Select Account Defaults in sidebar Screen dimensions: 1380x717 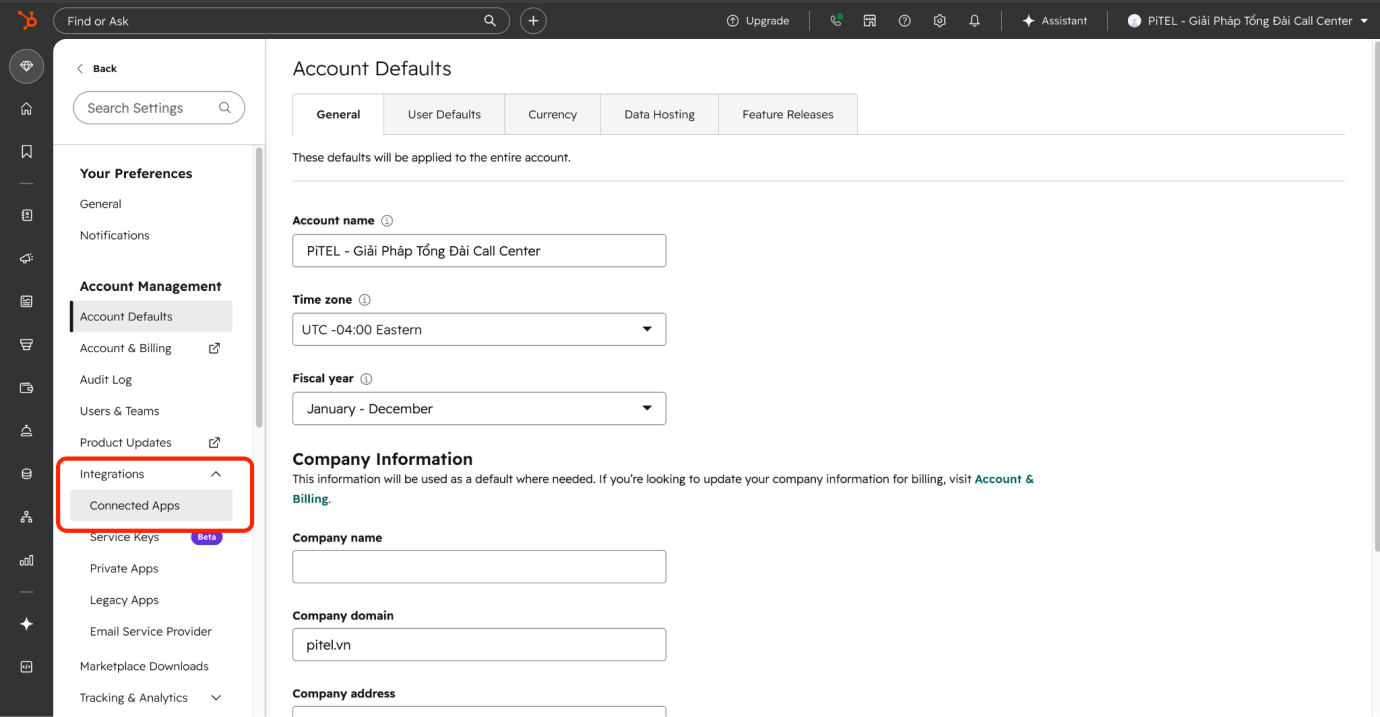point(151,316)
